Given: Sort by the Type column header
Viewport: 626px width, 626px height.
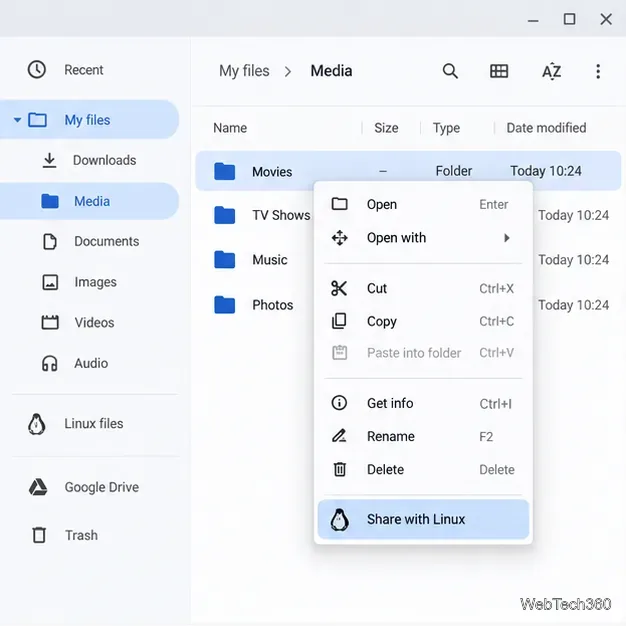Looking at the screenshot, I should point(446,128).
